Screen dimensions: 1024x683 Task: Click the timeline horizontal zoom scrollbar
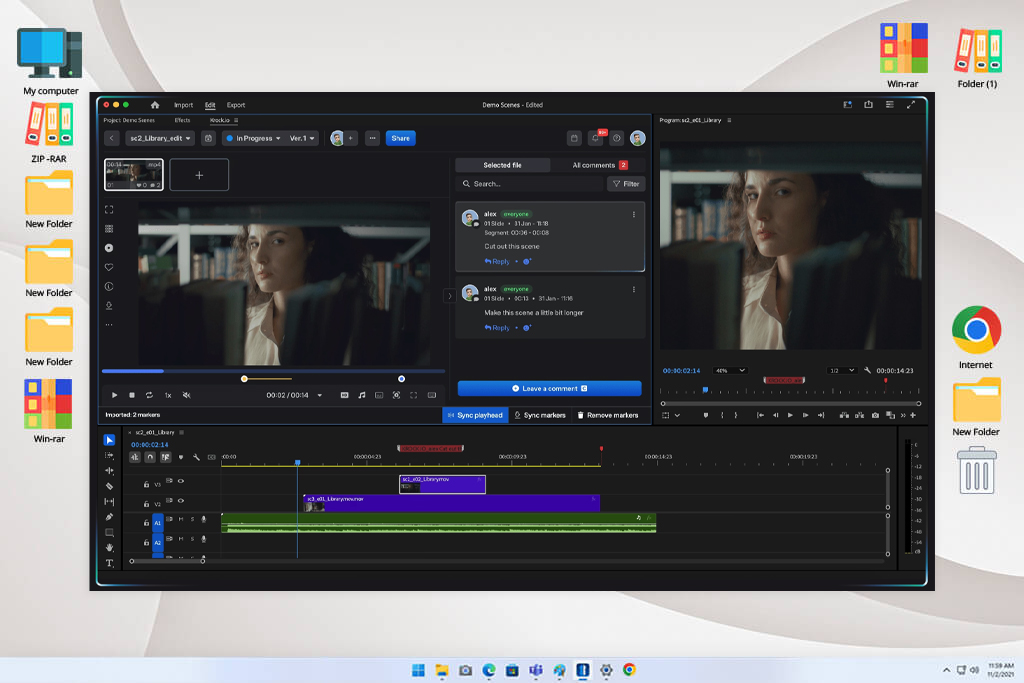[x=167, y=561]
